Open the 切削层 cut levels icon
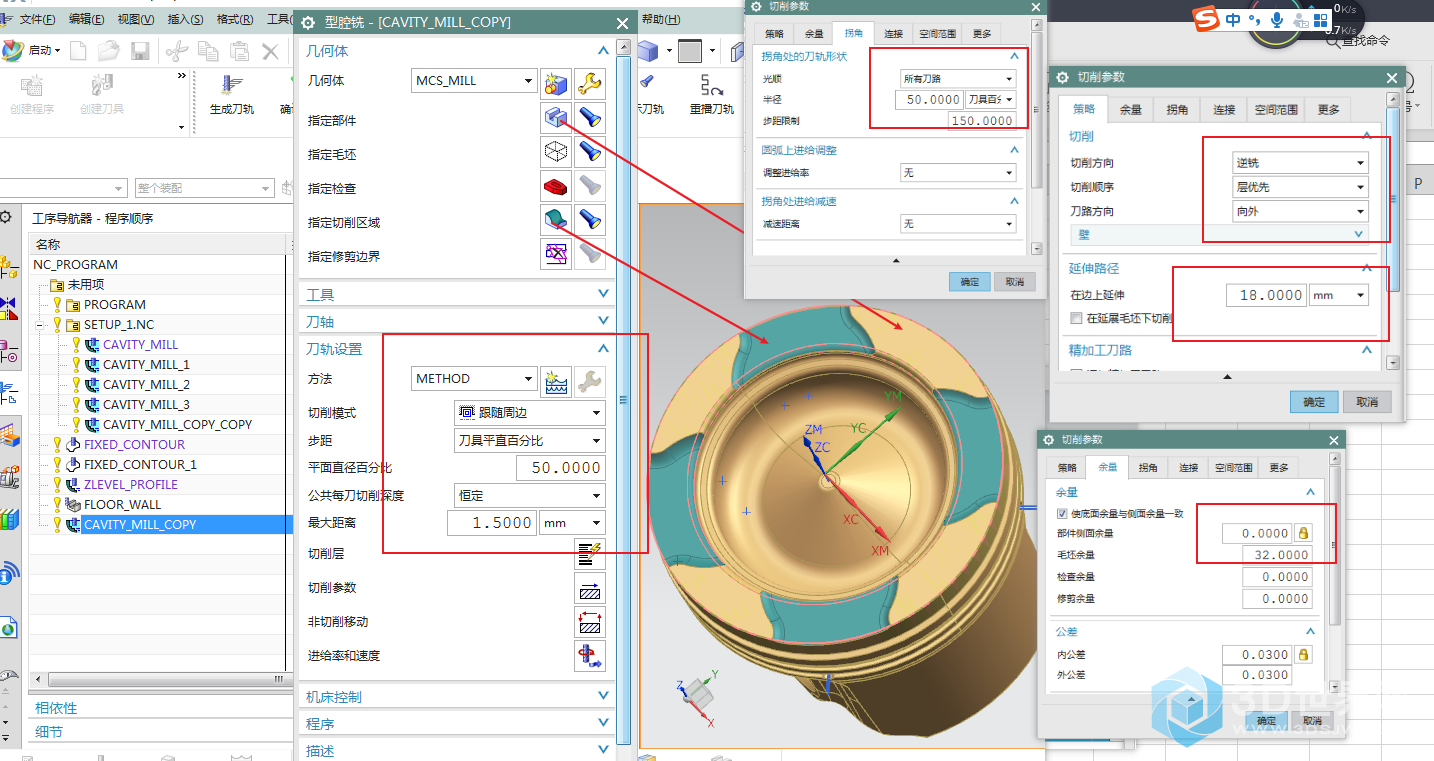Screen dimensions: 1434x761 (x=591, y=553)
